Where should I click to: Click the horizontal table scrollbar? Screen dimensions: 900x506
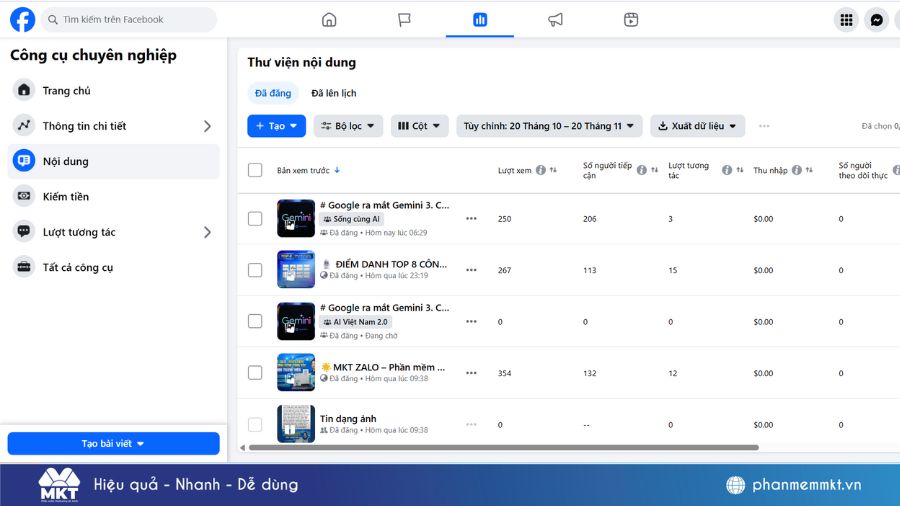pos(504,447)
